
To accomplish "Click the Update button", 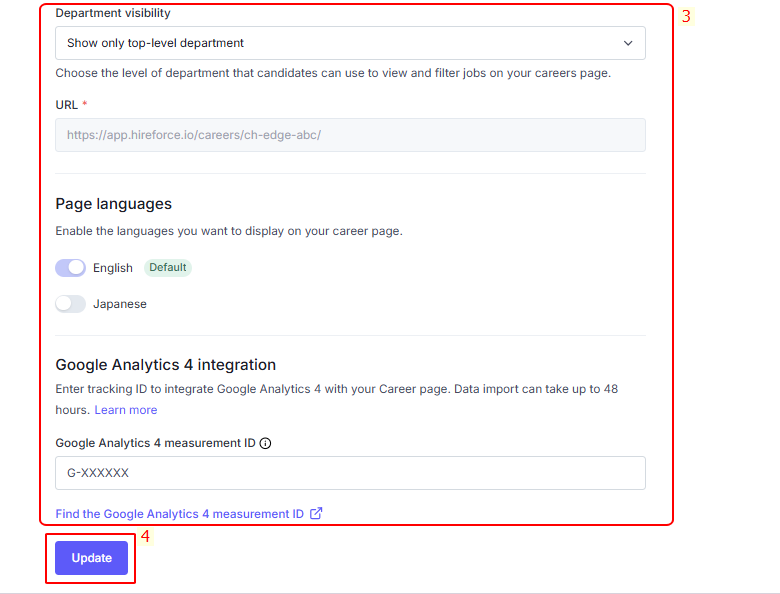I will click(92, 558).
